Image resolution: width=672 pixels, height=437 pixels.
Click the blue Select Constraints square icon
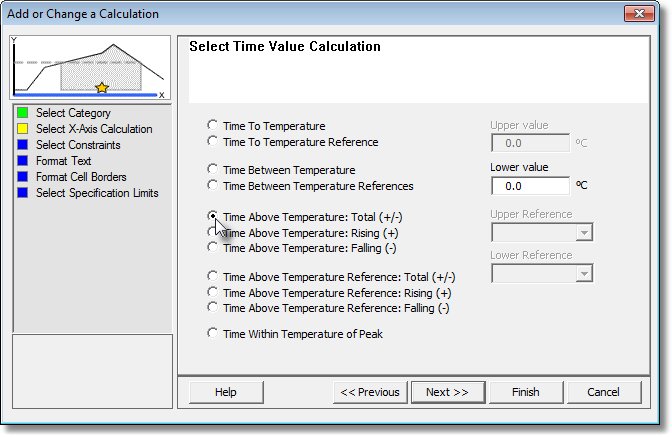coord(22,145)
